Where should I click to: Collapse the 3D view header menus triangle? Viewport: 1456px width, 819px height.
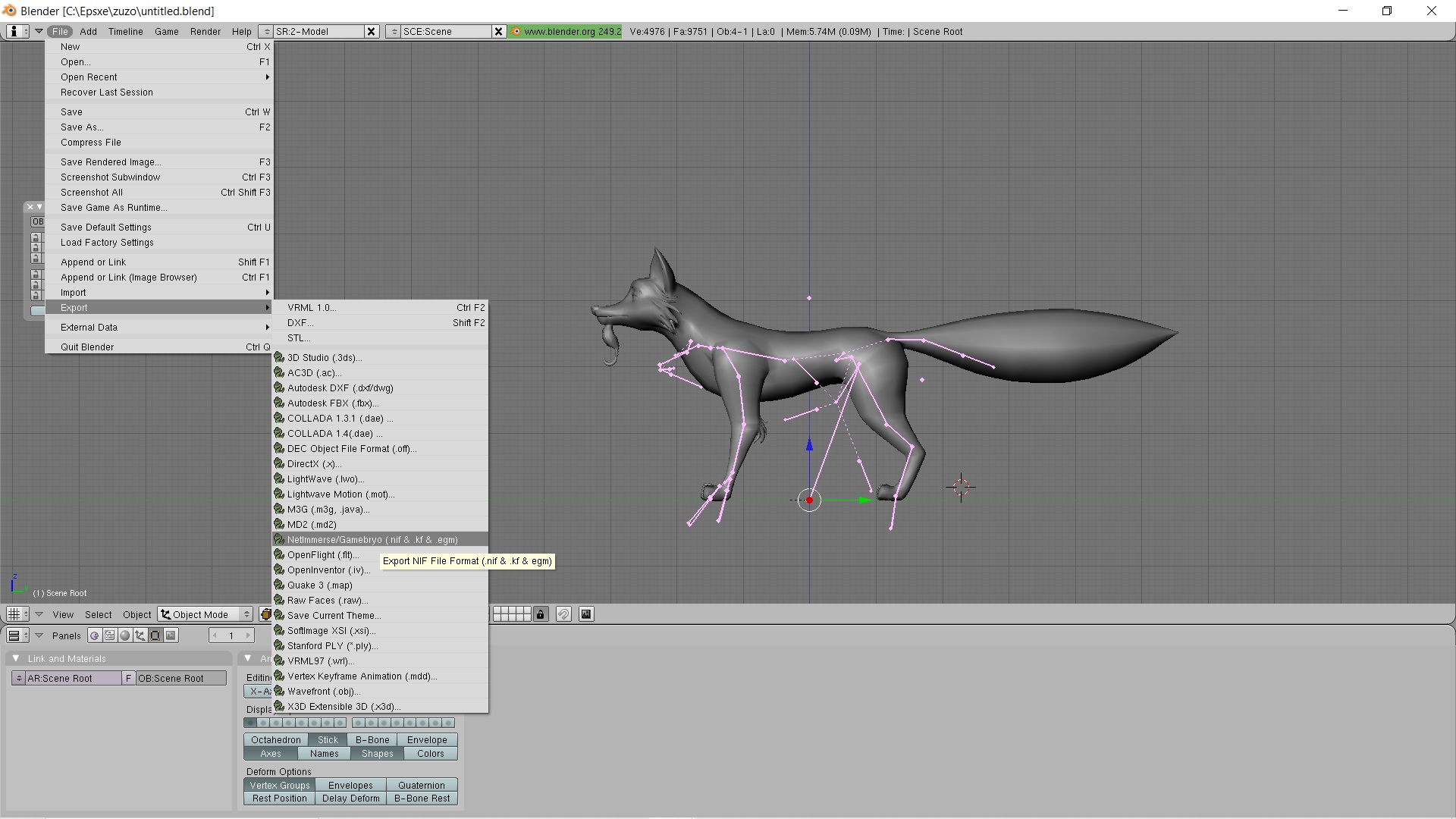point(39,614)
